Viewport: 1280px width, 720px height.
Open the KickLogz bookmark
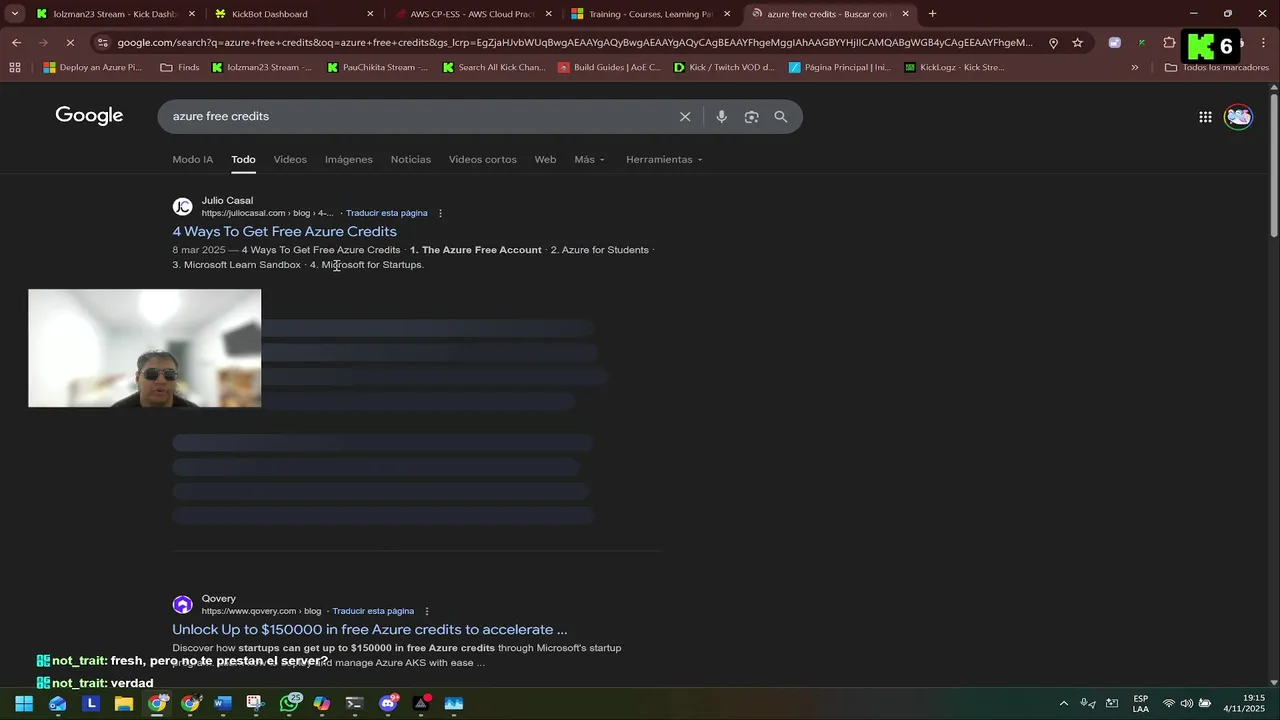tap(954, 68)
